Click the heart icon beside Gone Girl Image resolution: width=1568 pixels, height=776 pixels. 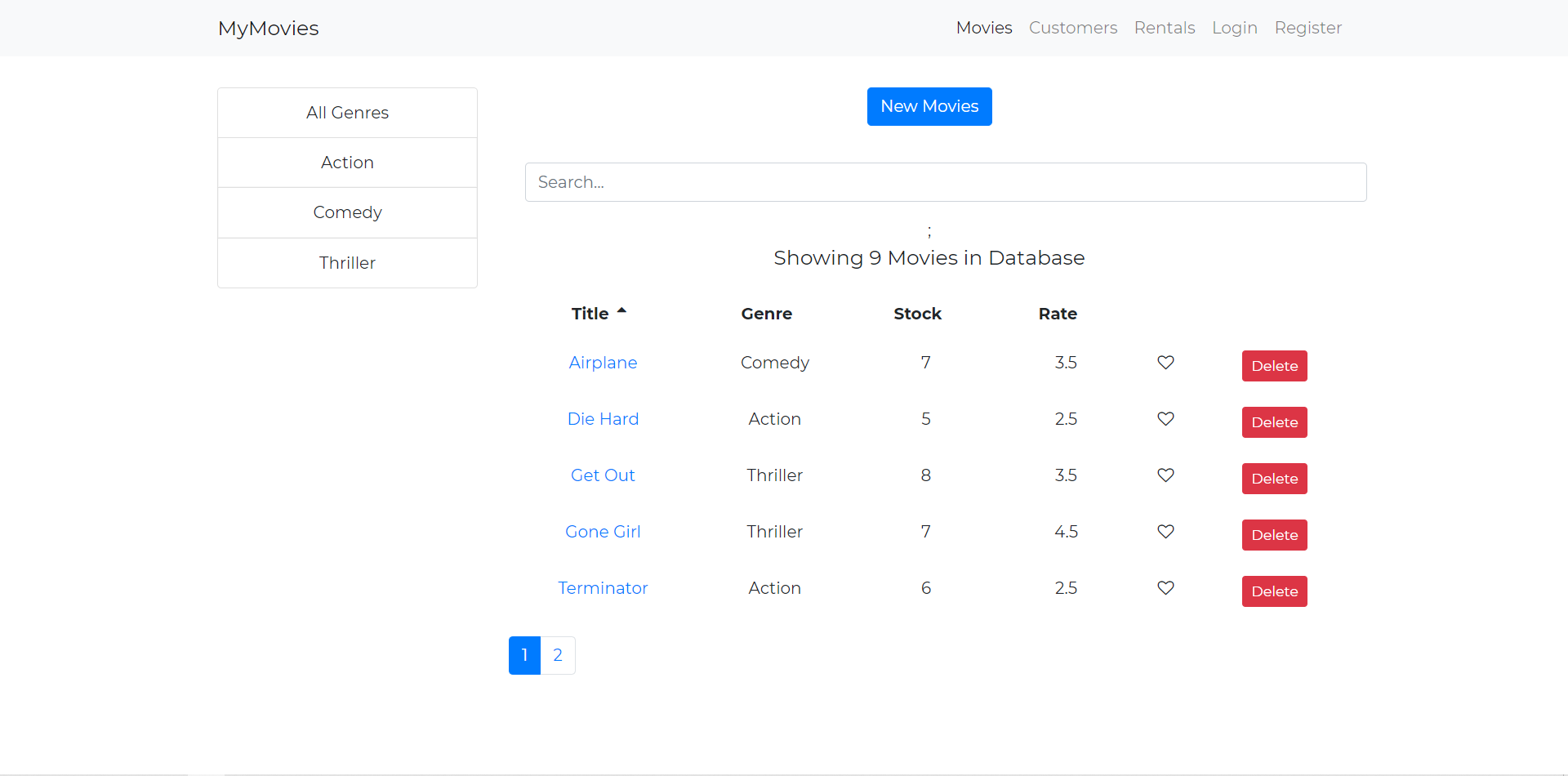[1165, 532]
